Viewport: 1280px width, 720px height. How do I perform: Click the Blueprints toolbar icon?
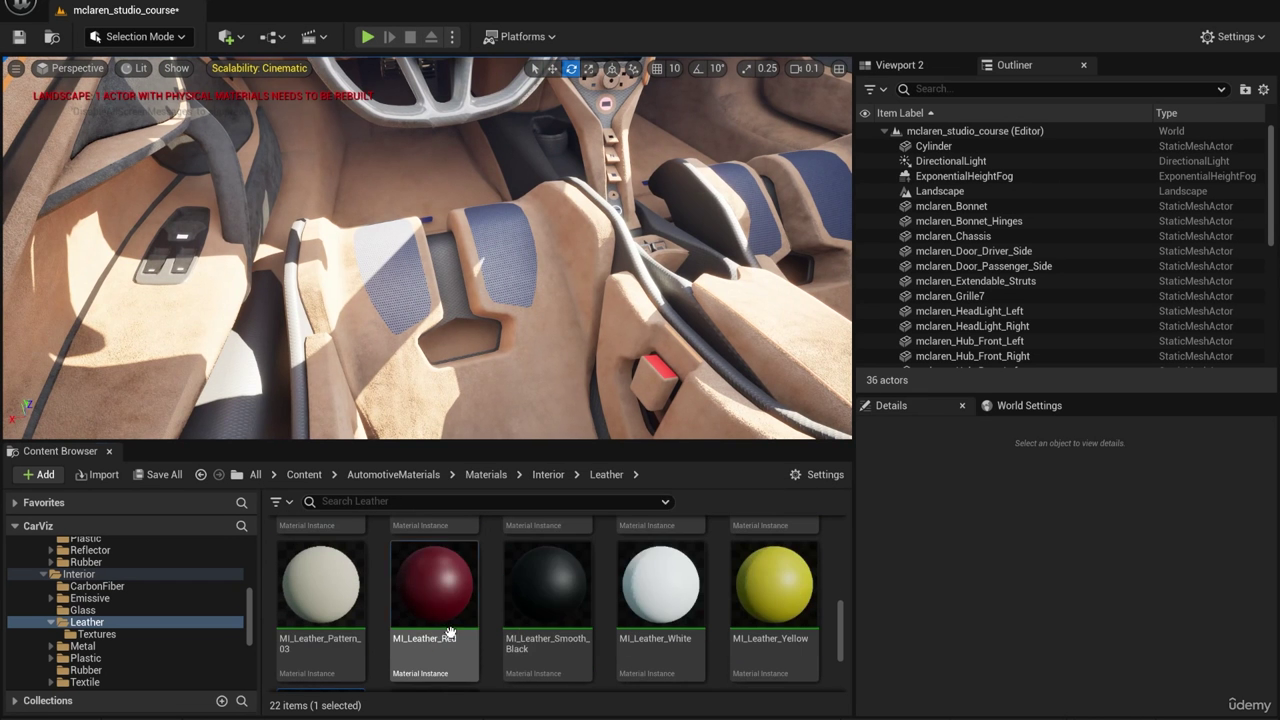tap(273, 37)
